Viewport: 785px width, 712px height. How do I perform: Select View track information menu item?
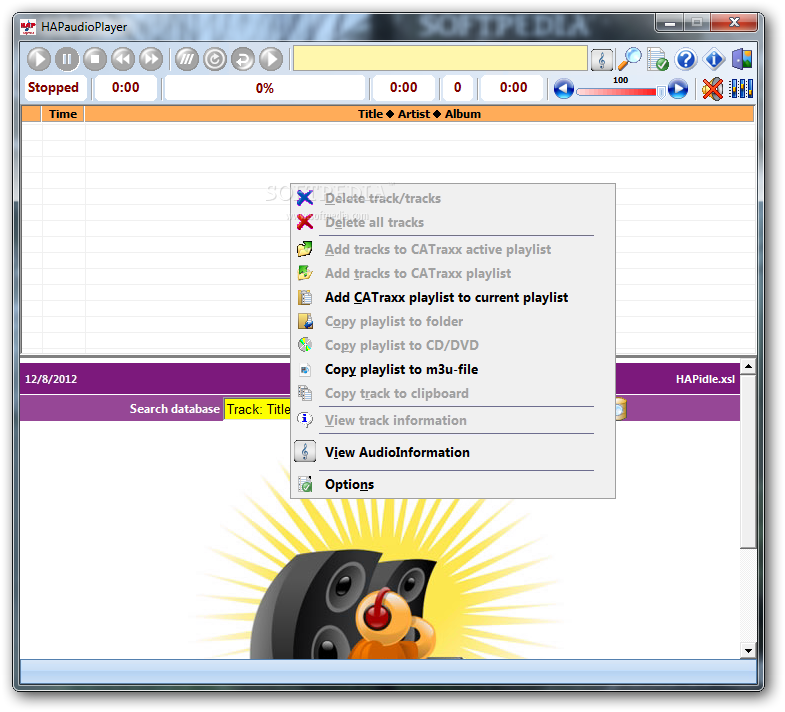[x=453, y=421]
